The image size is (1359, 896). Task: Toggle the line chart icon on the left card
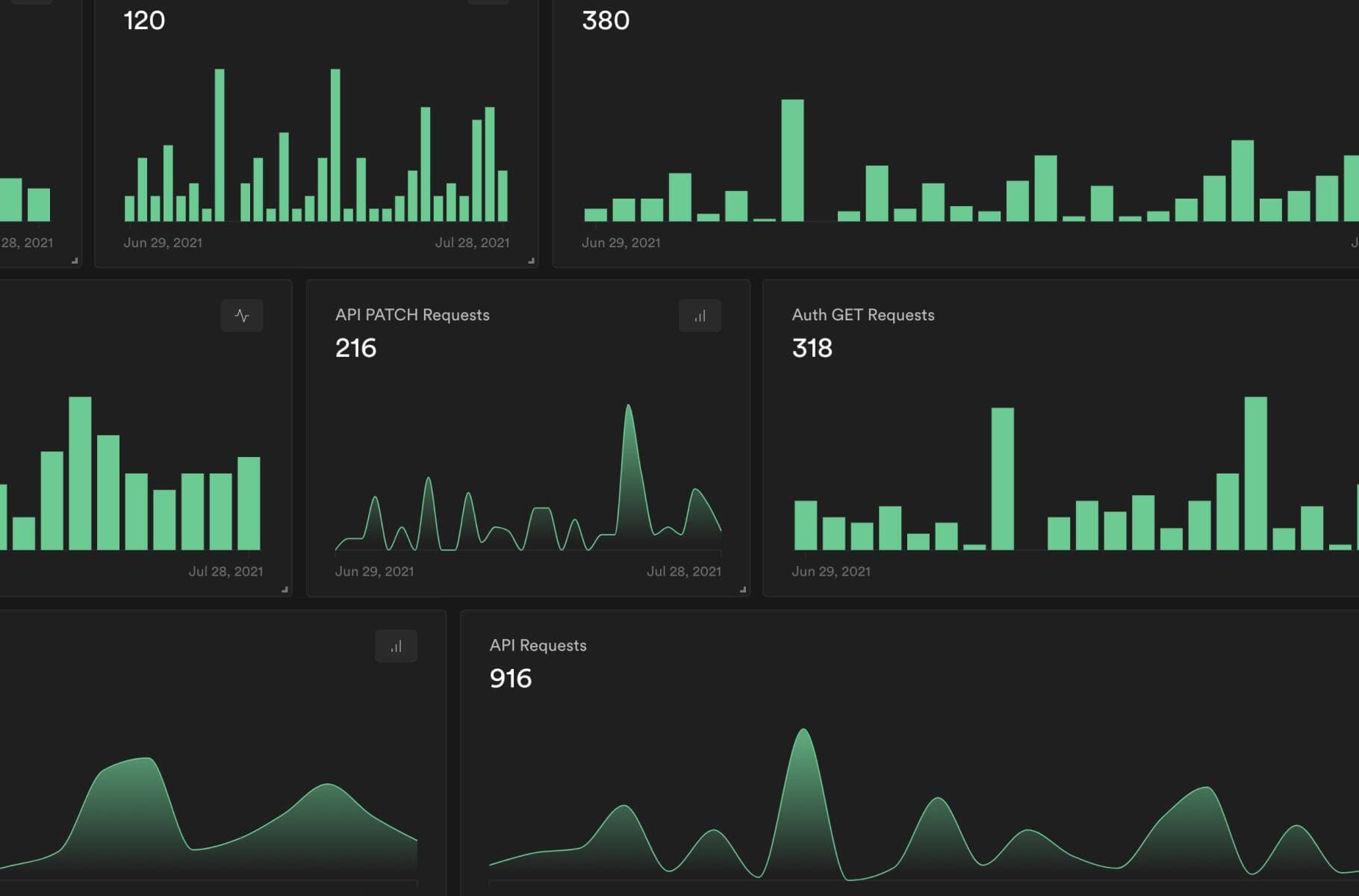[243, 316]
